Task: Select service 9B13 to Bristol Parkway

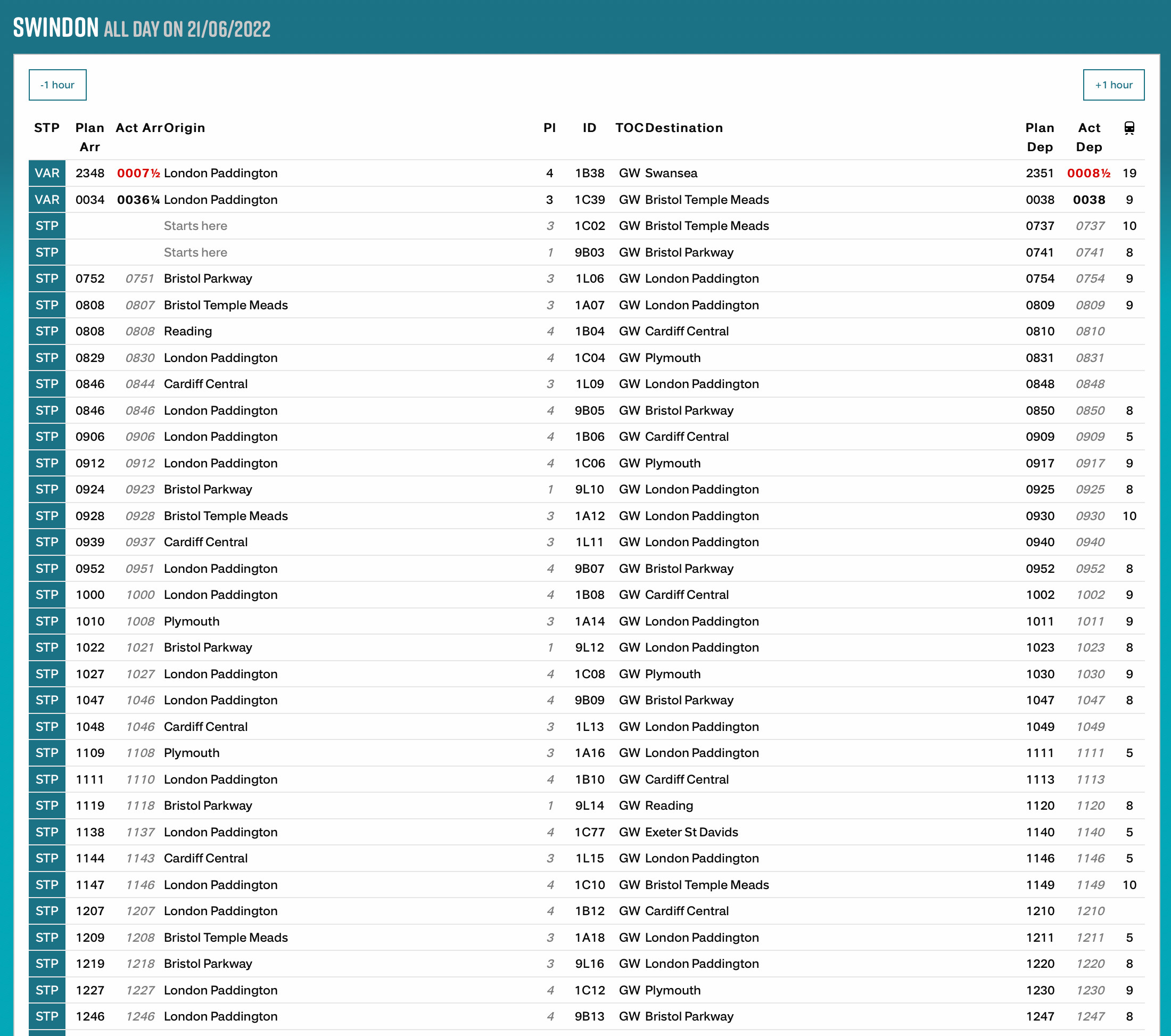Action: [x=590, y=1016]
